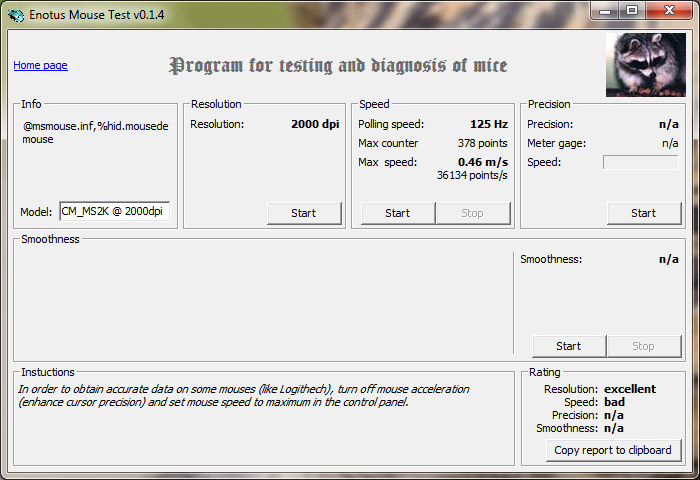Click the Instructions text about mouse acceleration

[244, 396]
